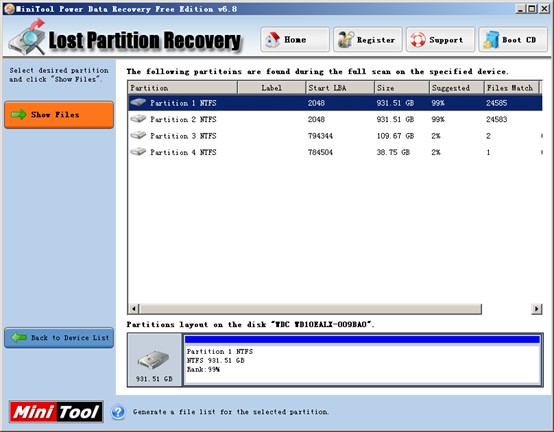The image size is (554, 432).
Task: Click the MiniTool logo
Action: tap(56, 412)
